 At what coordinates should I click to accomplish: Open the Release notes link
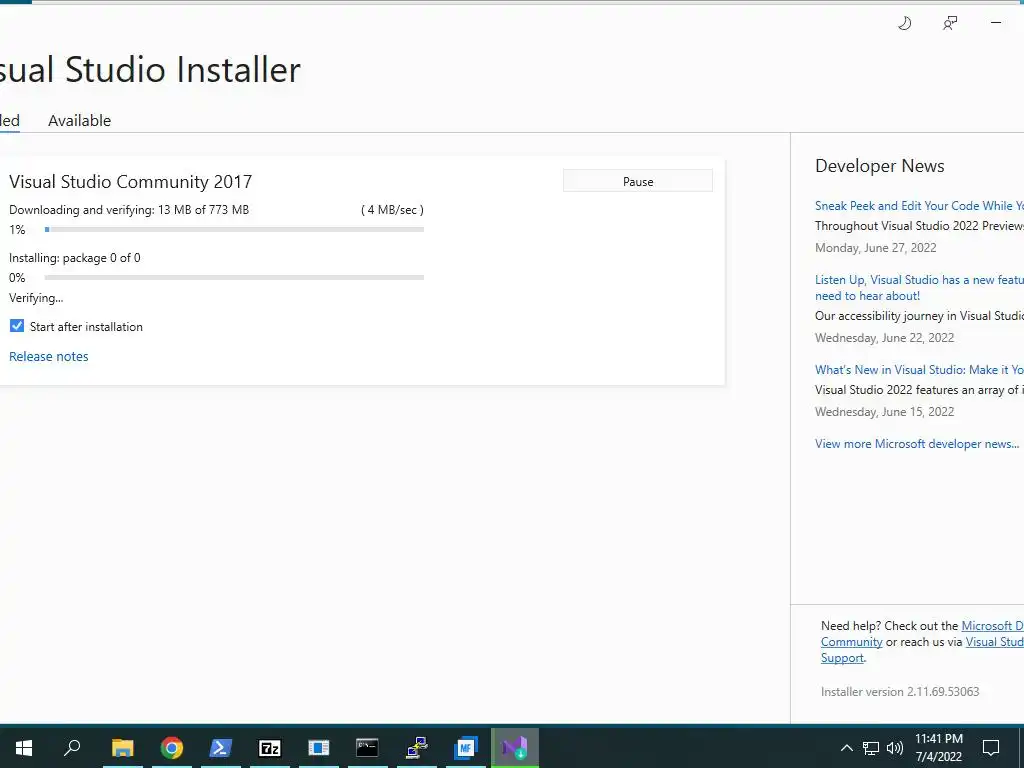(x=48, y=357)
